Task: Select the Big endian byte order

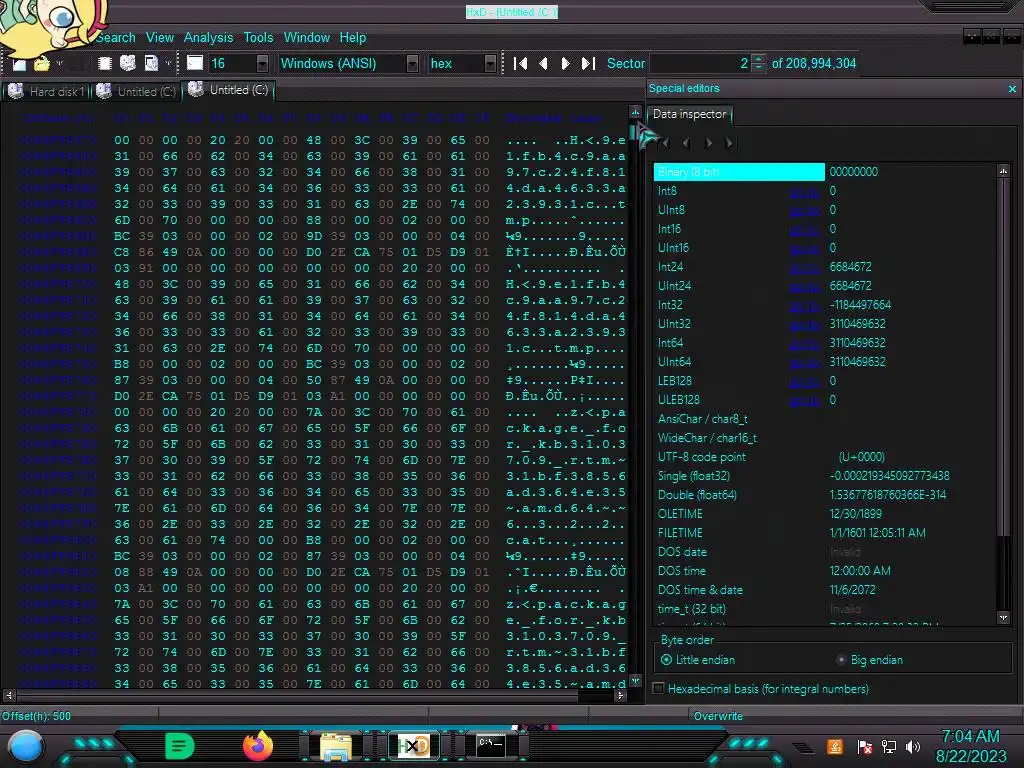Action: [870, 660]
